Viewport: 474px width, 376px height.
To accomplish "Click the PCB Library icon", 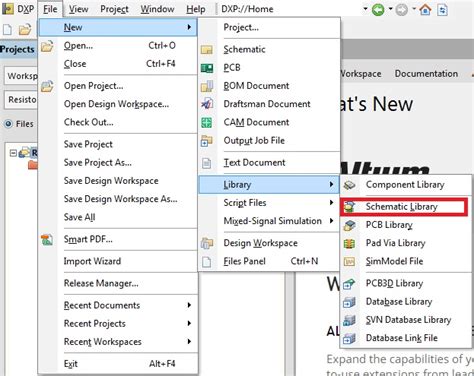I will pos(349,225).
